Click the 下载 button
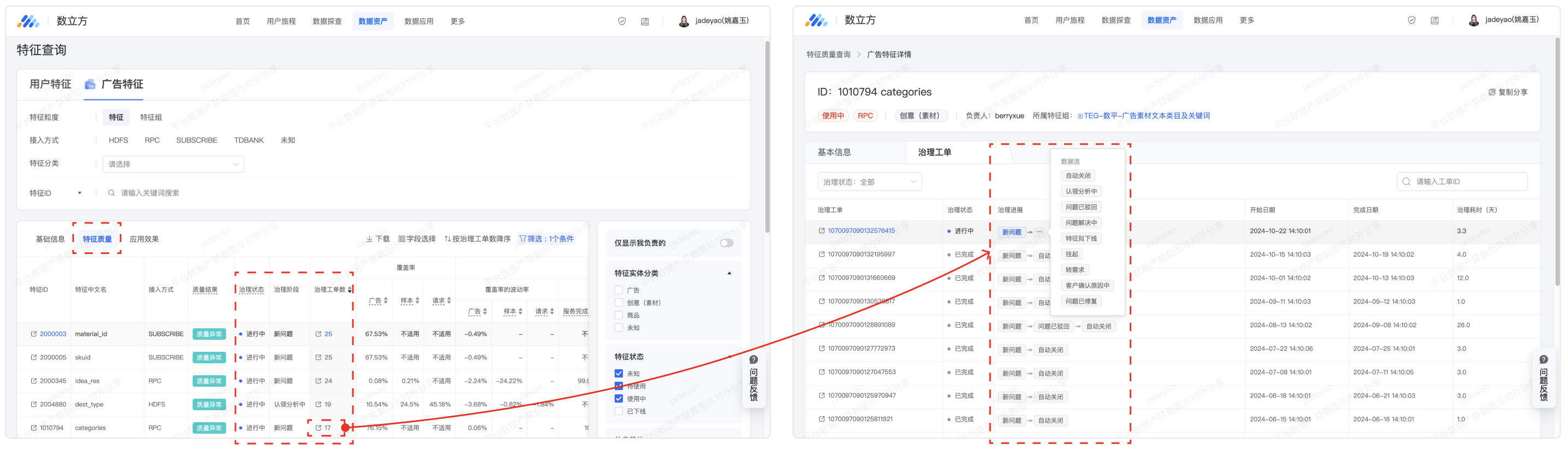The image size is (1568, 449). pos(378,239)
